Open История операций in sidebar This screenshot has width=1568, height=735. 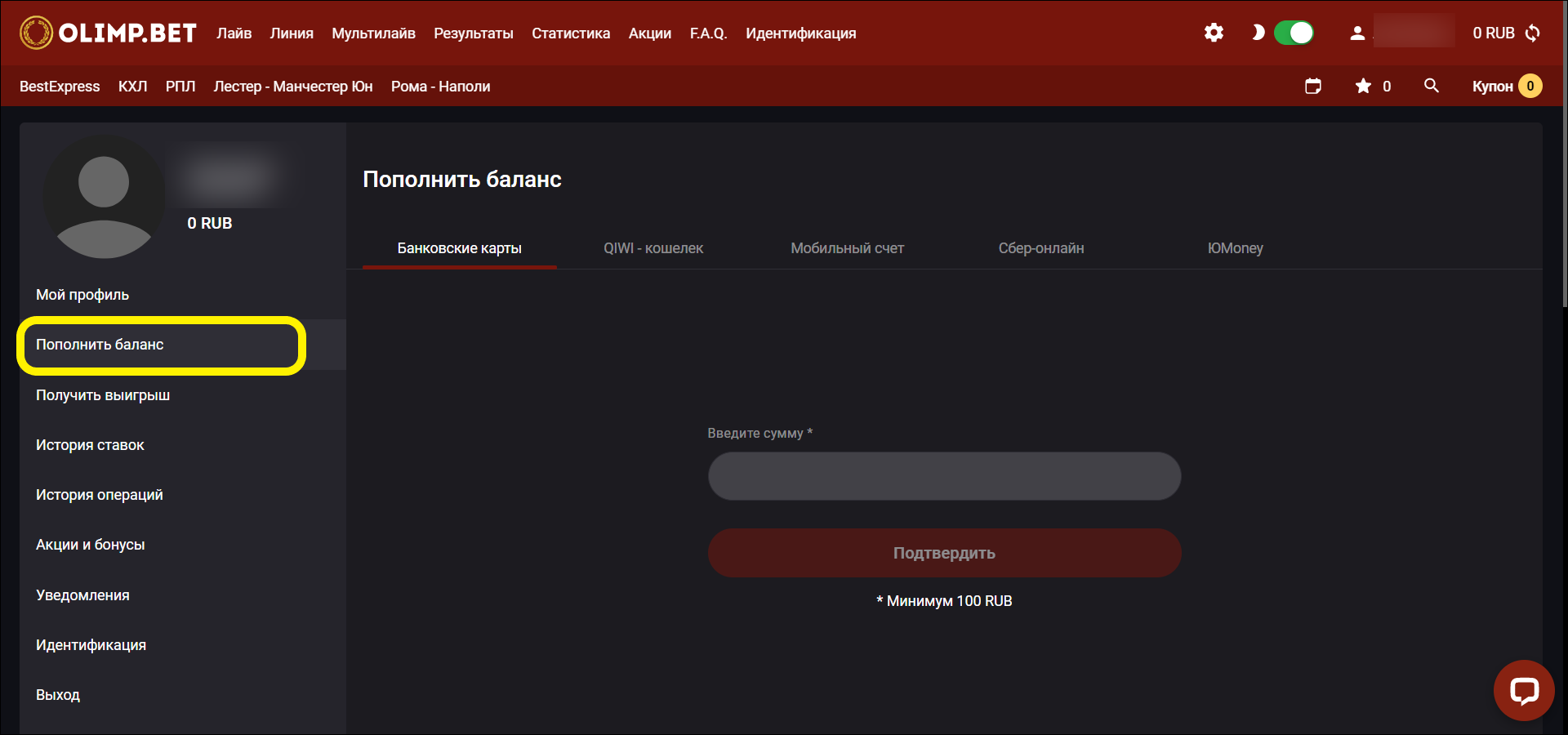click(183, 495)
